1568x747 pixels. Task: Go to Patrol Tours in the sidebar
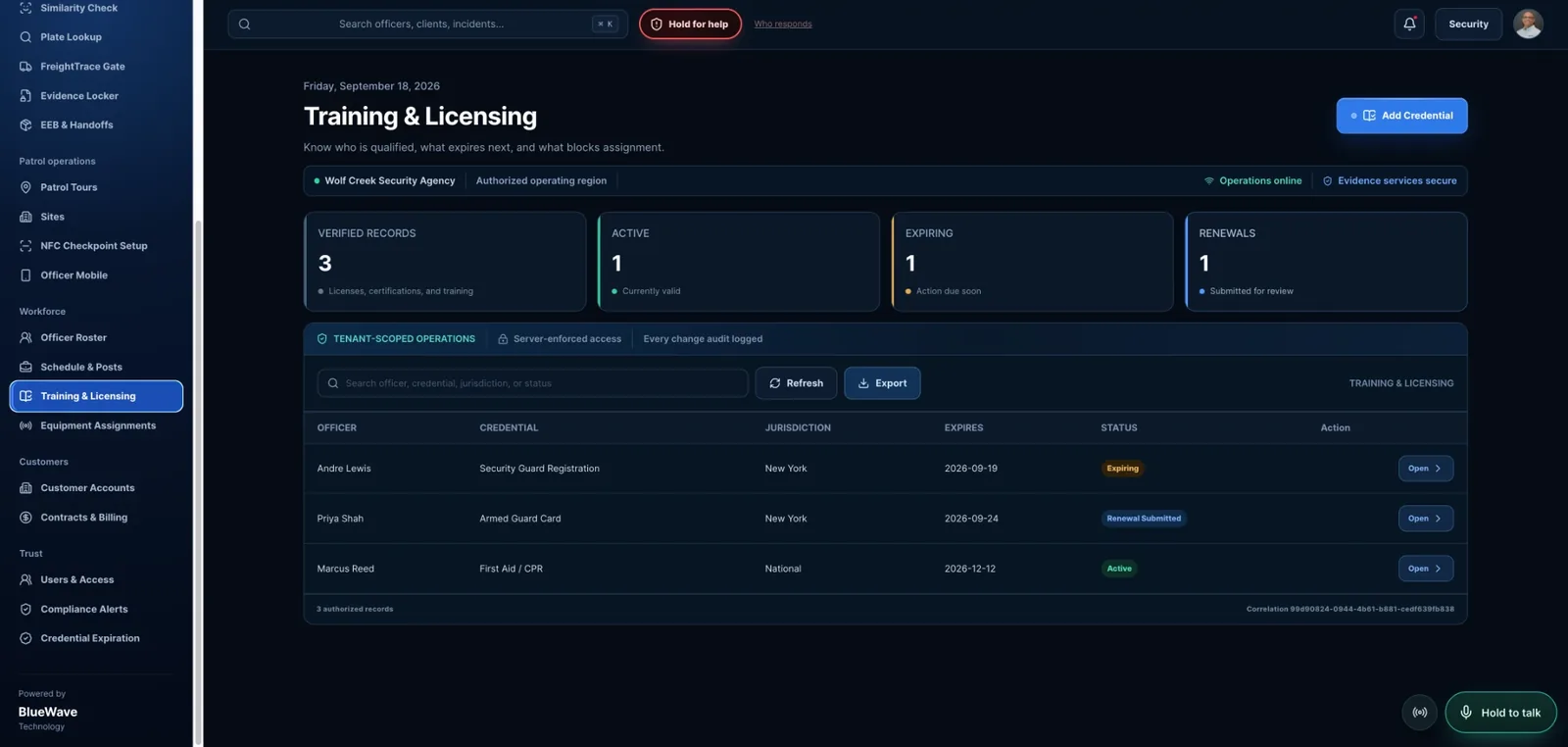pyautogui.click(x=95, y=187)
